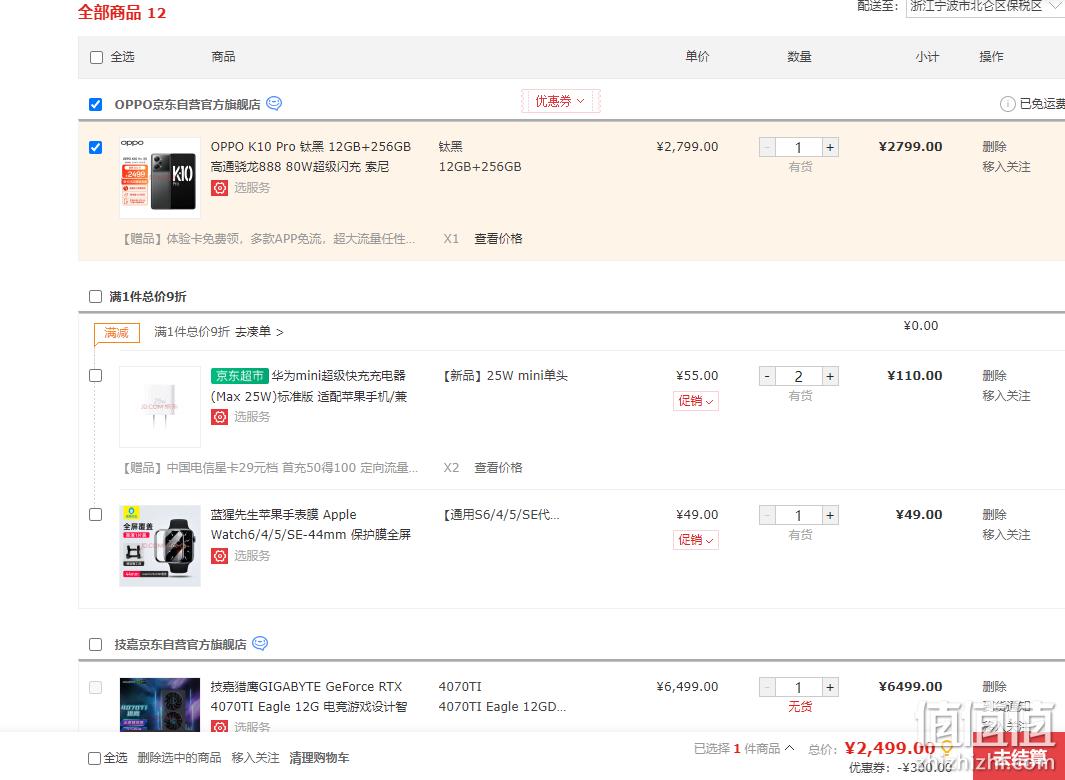Open OPPO K10 Pro product title link
Viewport: 1065px width, 780px height.
click(310, 157)
